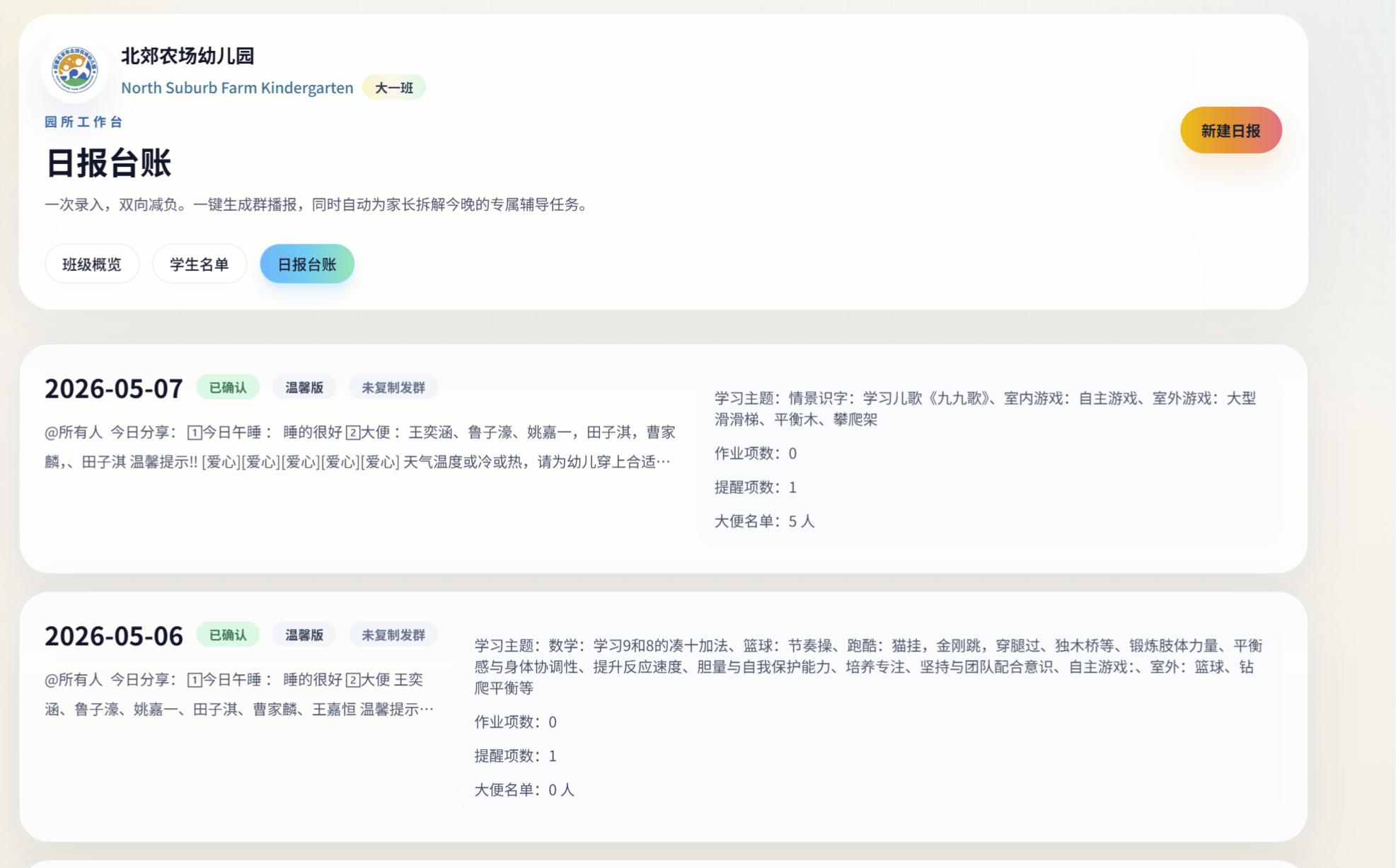1396x868 pixels.
Task: Click 大便名单：0 人 line
Action: tap(524, 790)
